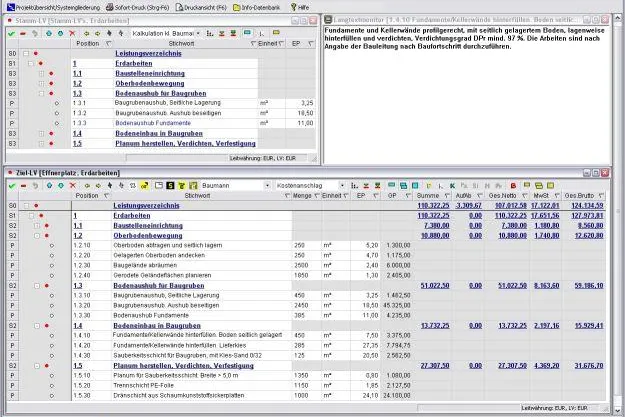Click Summe column filter arrow in Ziel-LV
Image resolution: width=625 pixels, height=417 pixels.
tap(447, 196)
